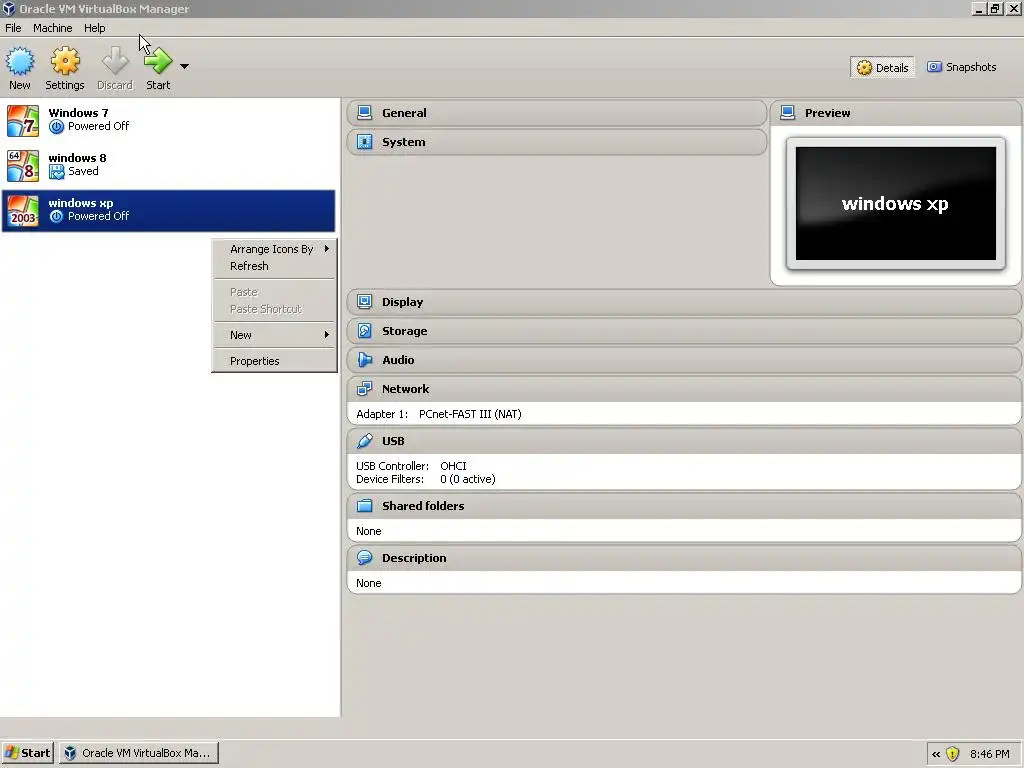The height and width of the screenshot is (768, 1024).
Task: Click the windows xp preview thumbnail
Action: [895, 203]
